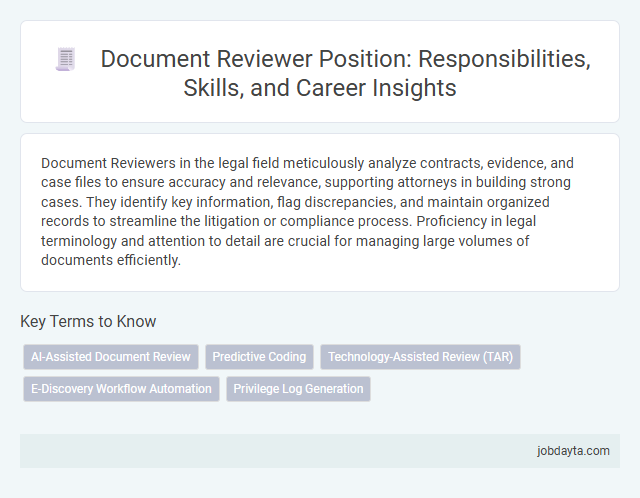
Task: Click the document scroll icon beside the title
Action: point(66,59)
